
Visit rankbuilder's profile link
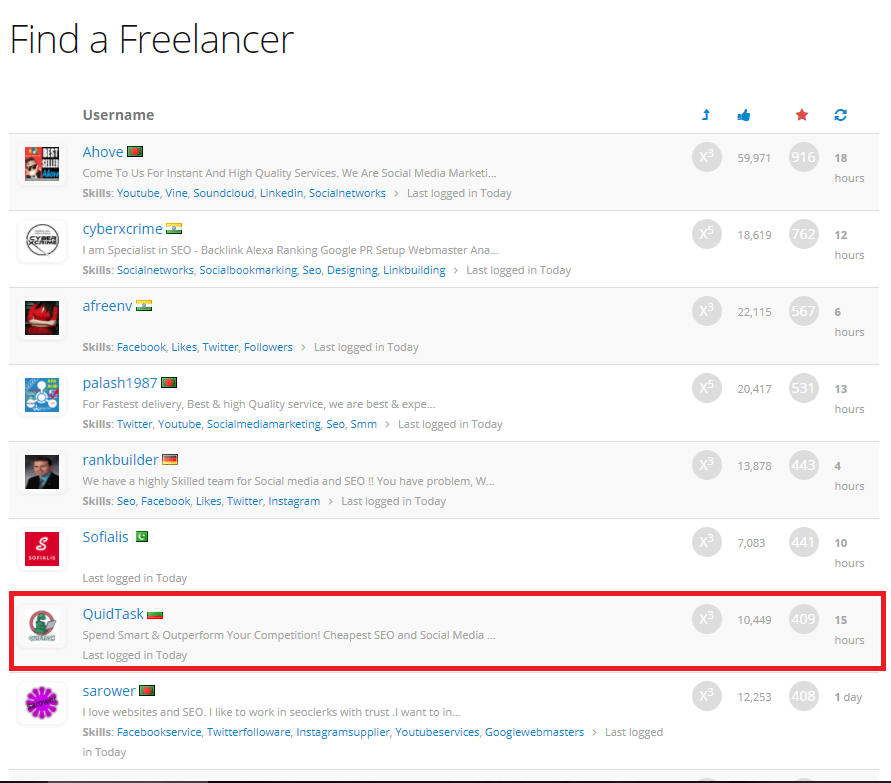tap(120, 459)
